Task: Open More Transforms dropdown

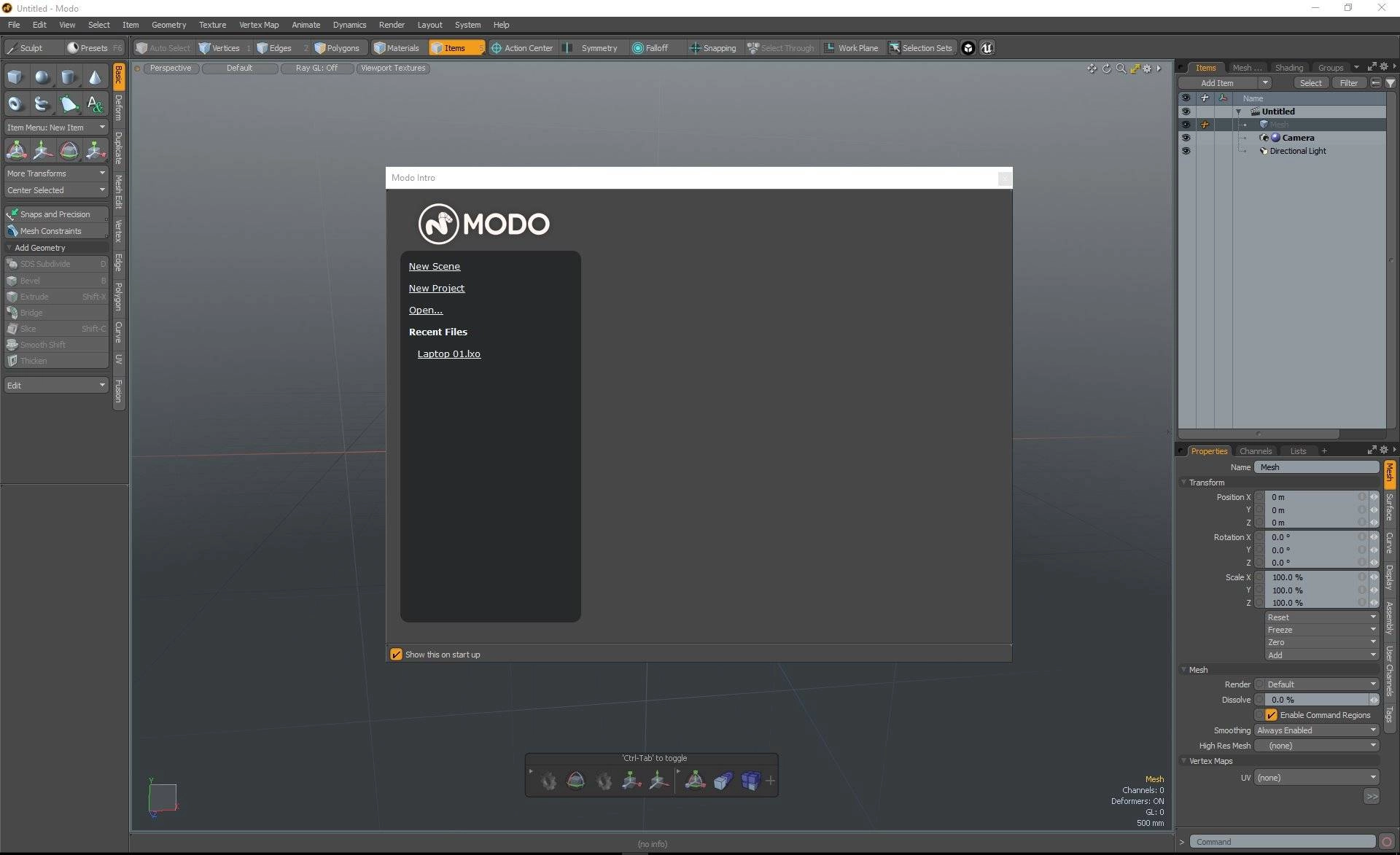Action: (56, 173)
